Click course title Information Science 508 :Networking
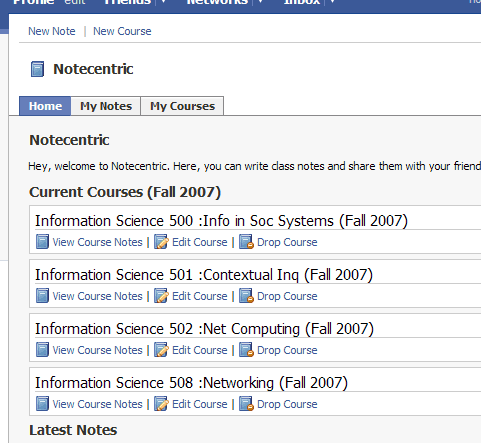 tap(191, 383)
